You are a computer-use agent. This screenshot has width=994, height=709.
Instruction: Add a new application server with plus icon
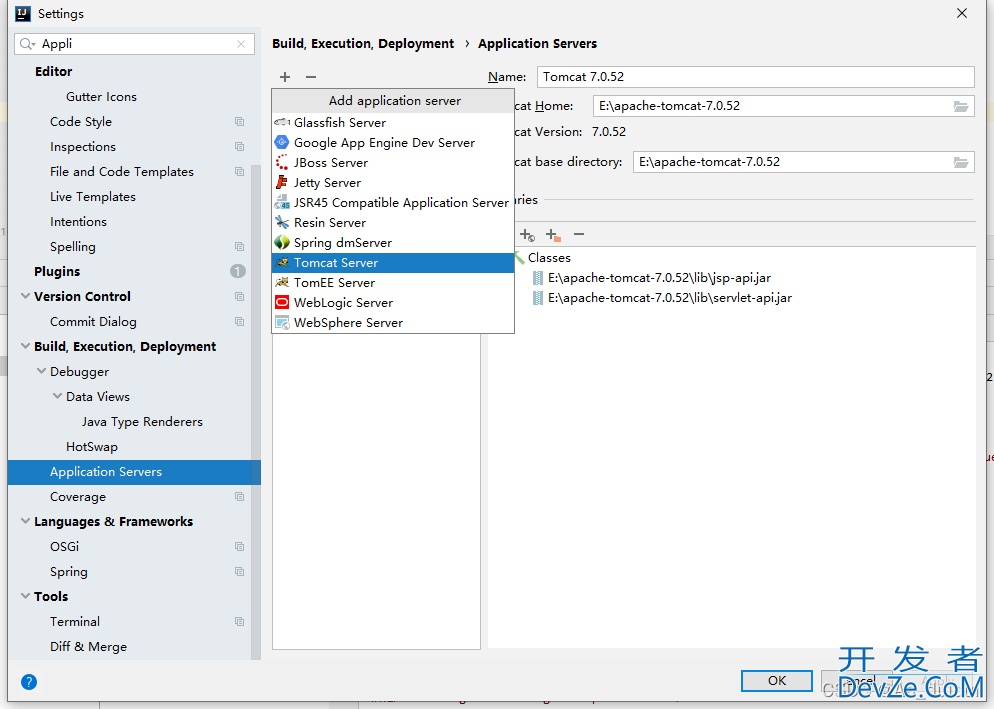click(285, 77)
